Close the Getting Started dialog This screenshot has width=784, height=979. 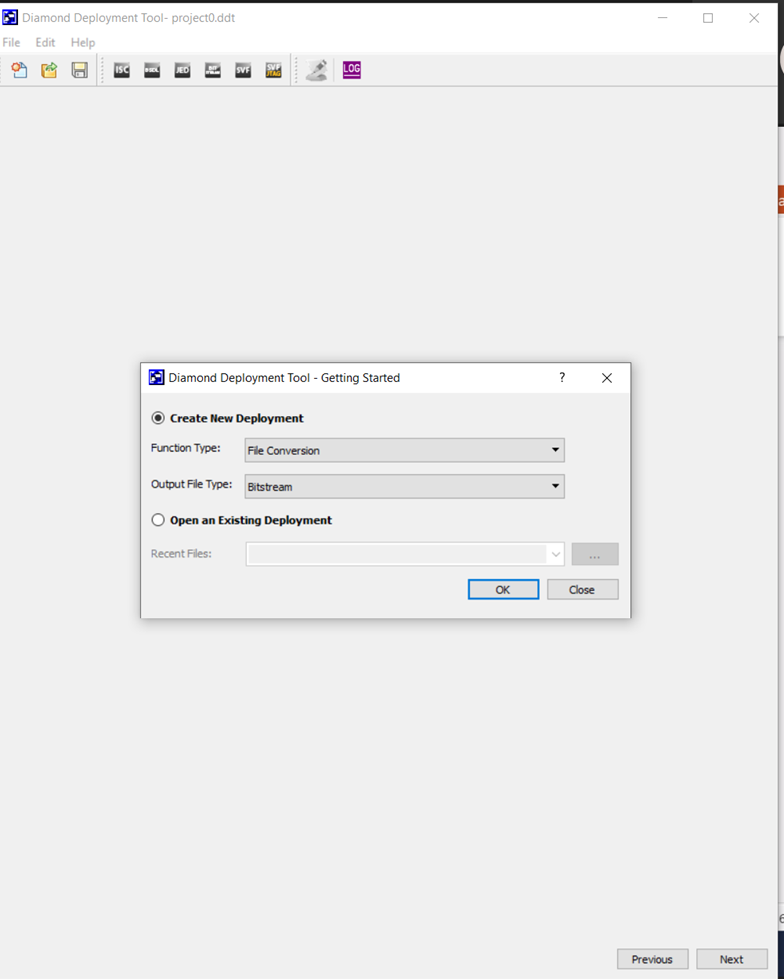(x=607, y=378)
